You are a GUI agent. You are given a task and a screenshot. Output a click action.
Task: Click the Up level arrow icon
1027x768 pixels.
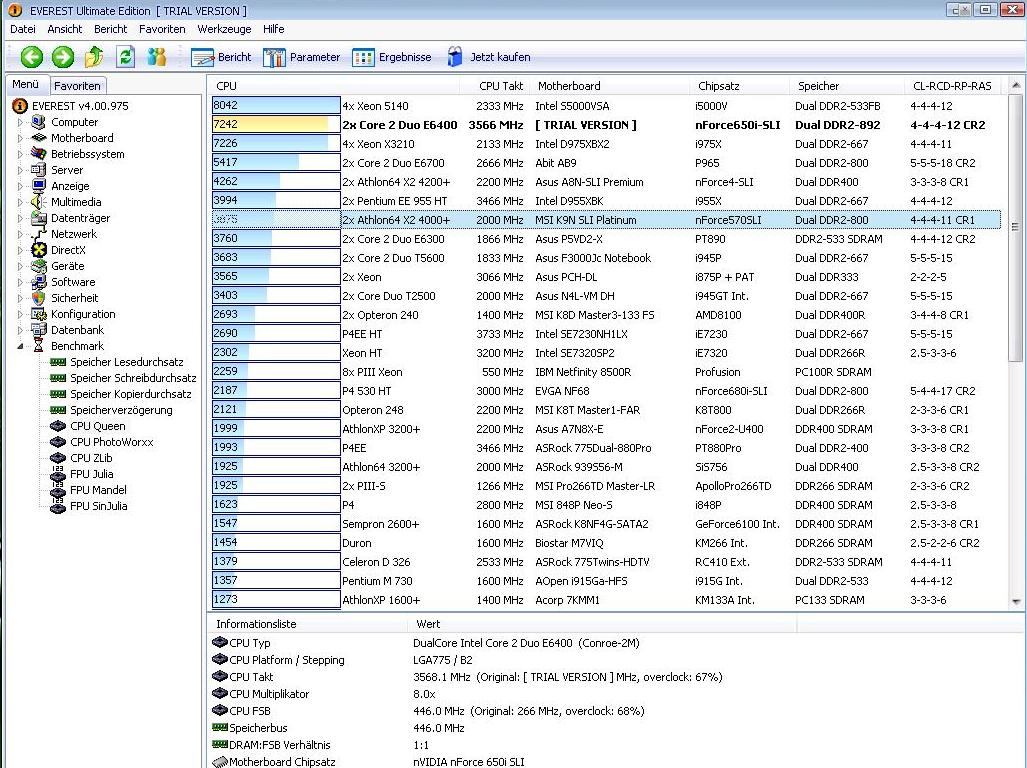pos(94,57)
